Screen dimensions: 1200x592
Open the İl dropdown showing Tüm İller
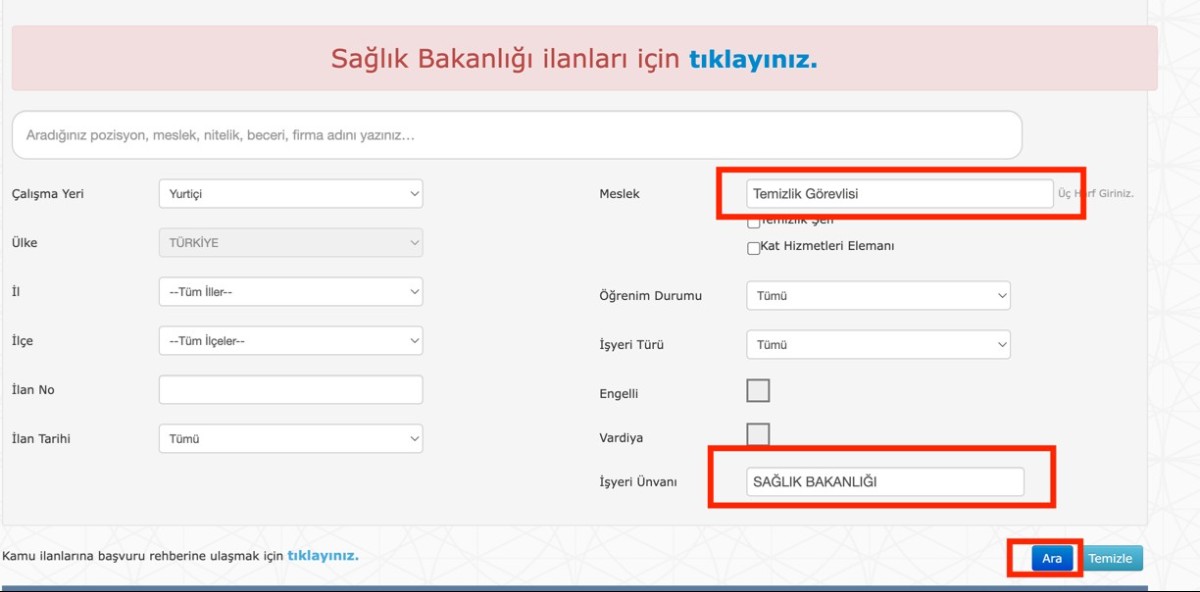tap(290, 291)
